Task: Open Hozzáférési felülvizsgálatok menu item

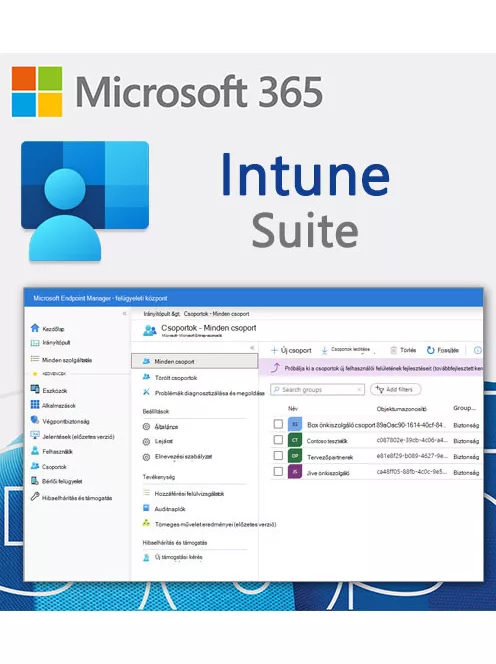Action: (189, 493)
